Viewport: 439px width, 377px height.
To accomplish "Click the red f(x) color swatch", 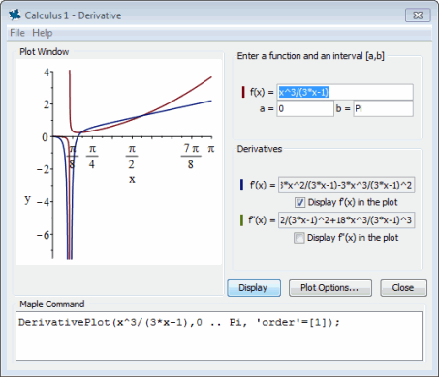I will pyautogui.click(x=243, y=92).
